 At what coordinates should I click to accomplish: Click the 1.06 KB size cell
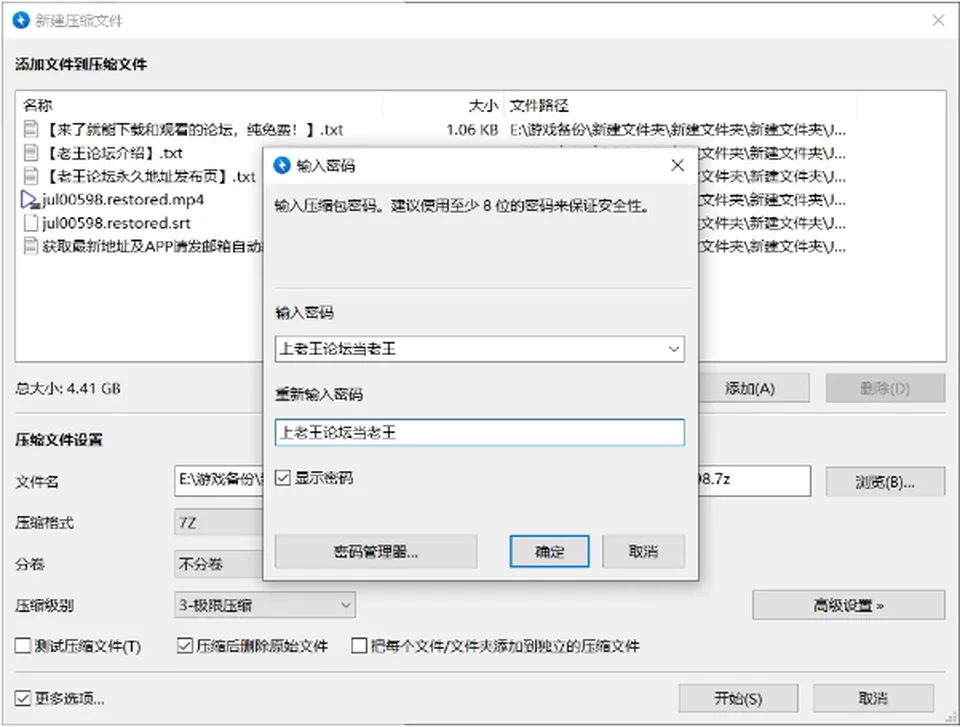tap(471, 130)
